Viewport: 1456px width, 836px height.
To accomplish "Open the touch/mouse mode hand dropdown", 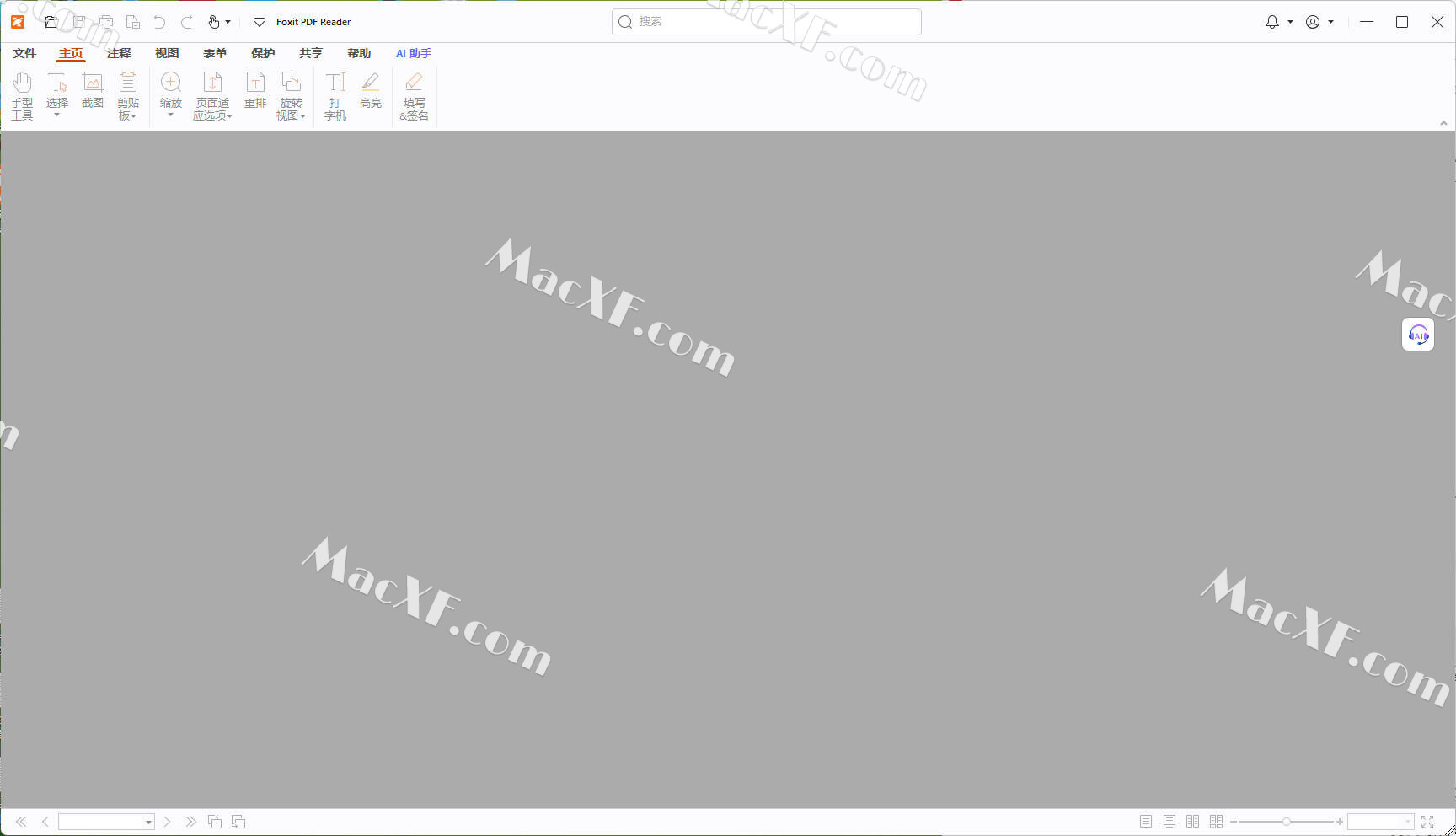I will (x=219, y=22).
